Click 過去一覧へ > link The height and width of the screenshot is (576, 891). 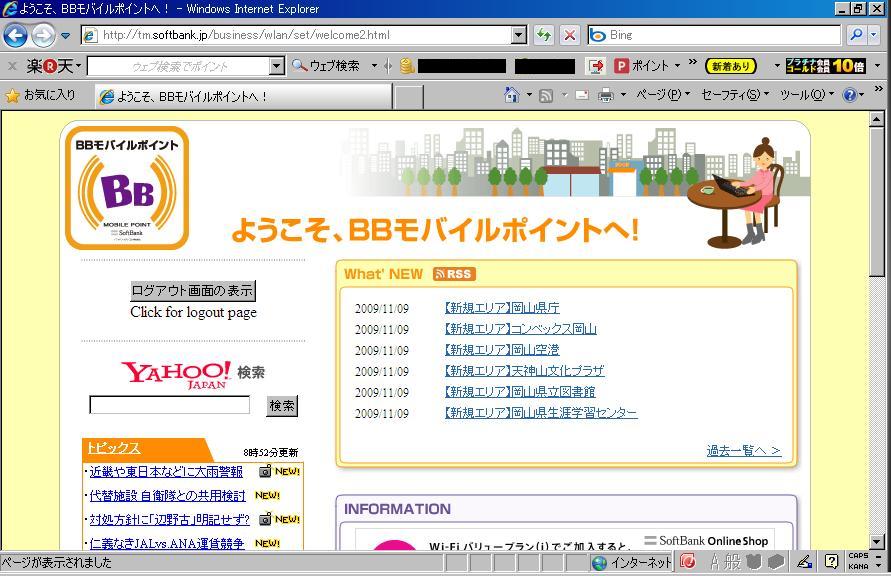point(744,450)
